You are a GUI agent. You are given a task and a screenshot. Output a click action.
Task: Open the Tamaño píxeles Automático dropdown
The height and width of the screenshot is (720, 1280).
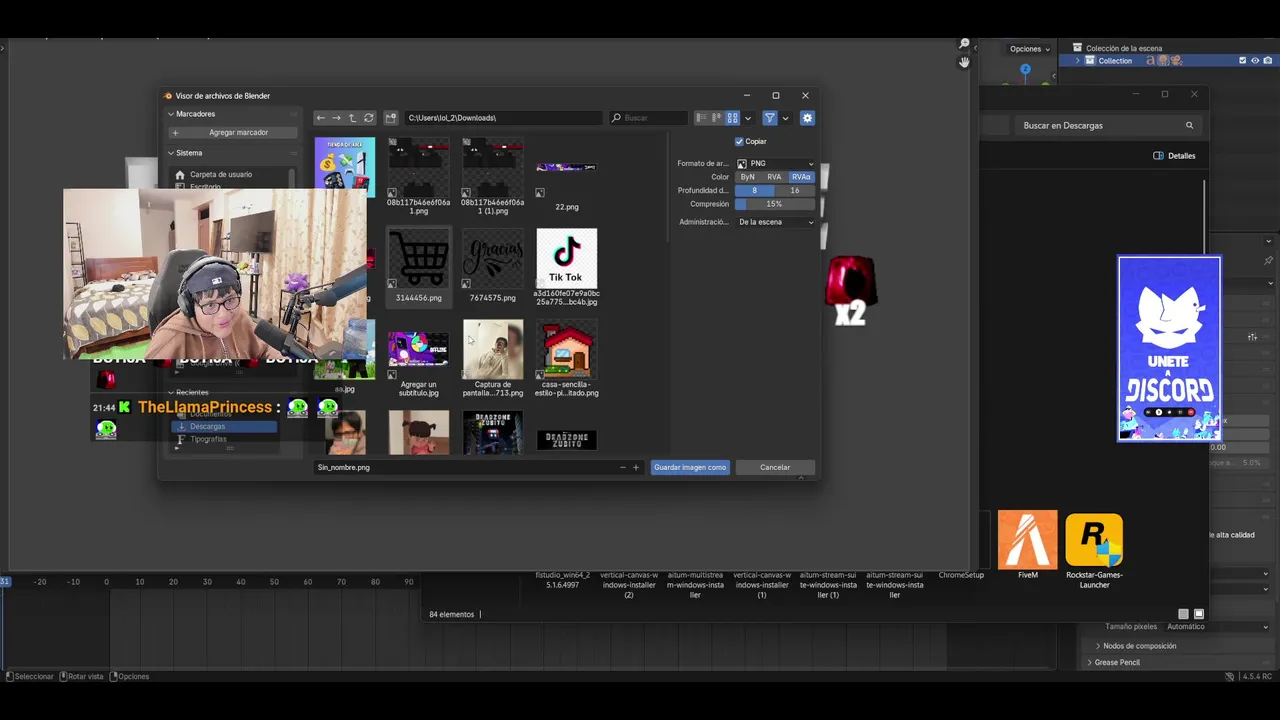[x=1219, y=627]
